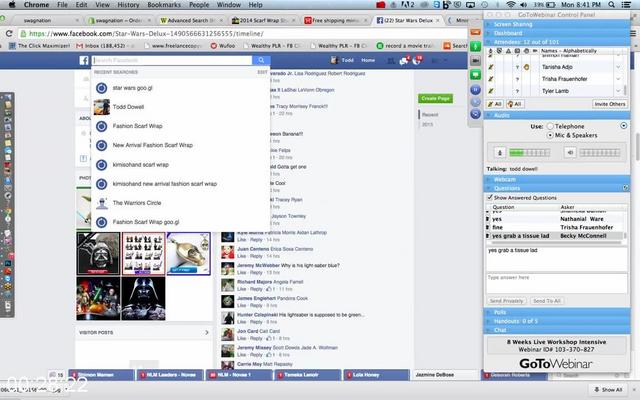Viewport: 640px width, 400px height.
Task: Click the Type answer here field
Action: click(x=557, y=283)
